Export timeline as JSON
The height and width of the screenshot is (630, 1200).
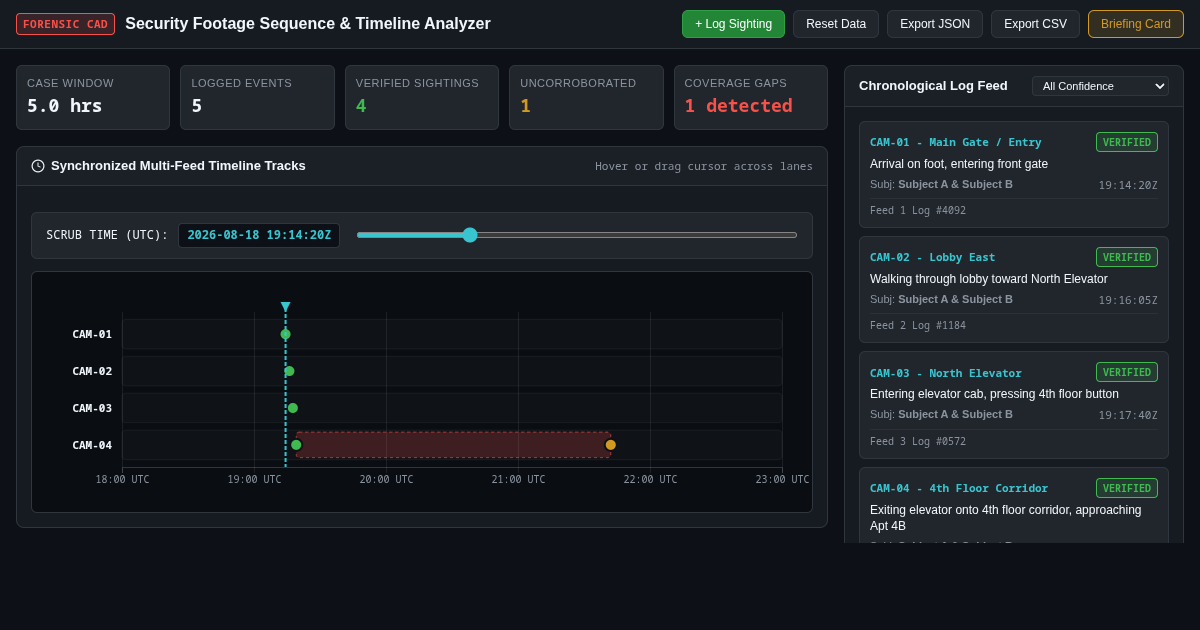[935, 24]
